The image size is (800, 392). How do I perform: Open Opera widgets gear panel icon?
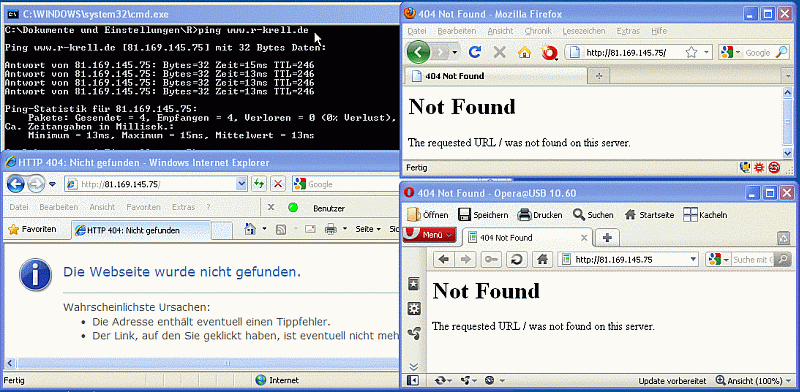pos(414,309)
